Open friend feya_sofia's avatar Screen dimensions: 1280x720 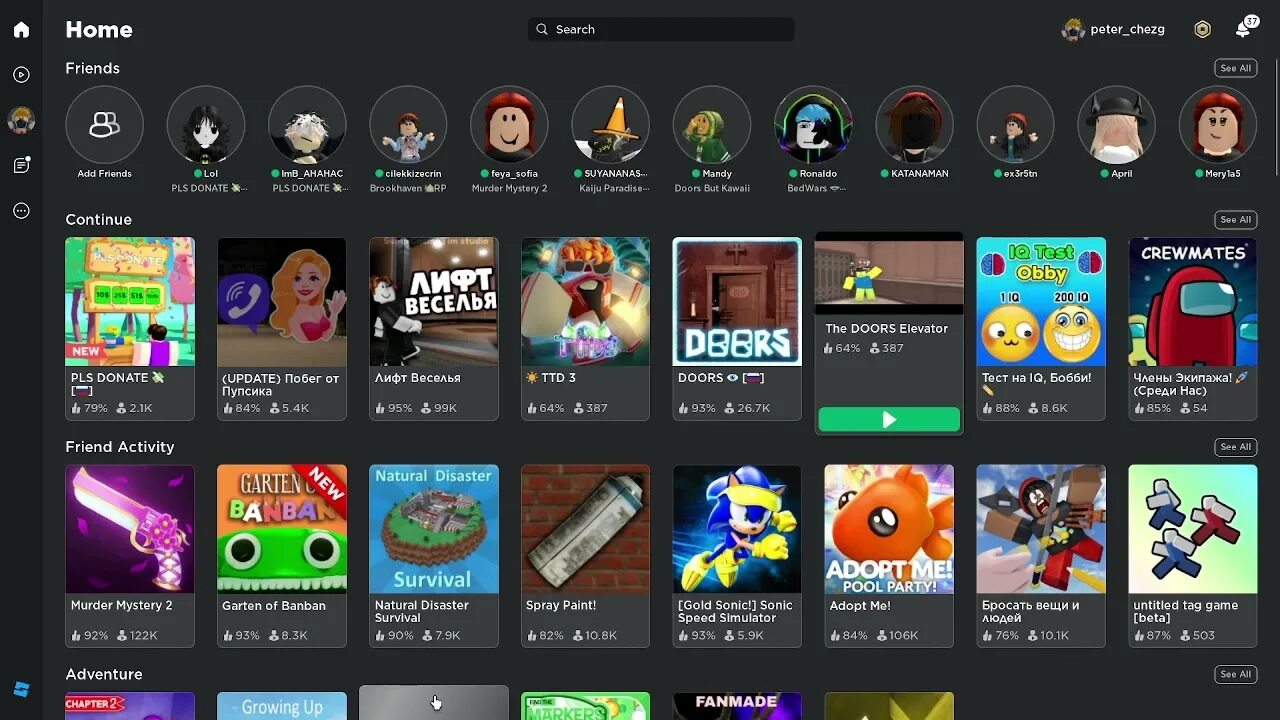point(509,124)
